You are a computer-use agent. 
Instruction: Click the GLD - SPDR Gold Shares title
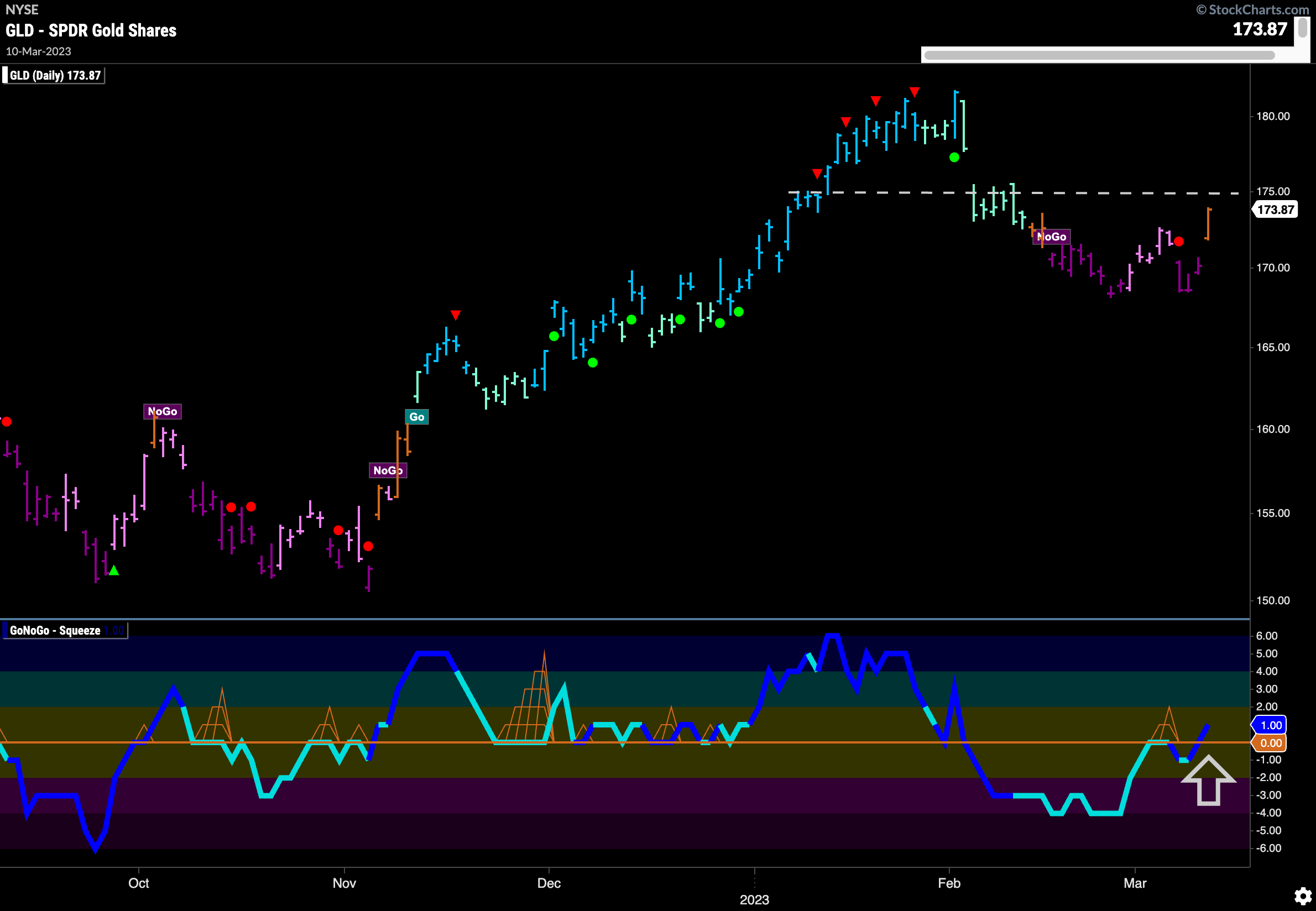[91, 30]
